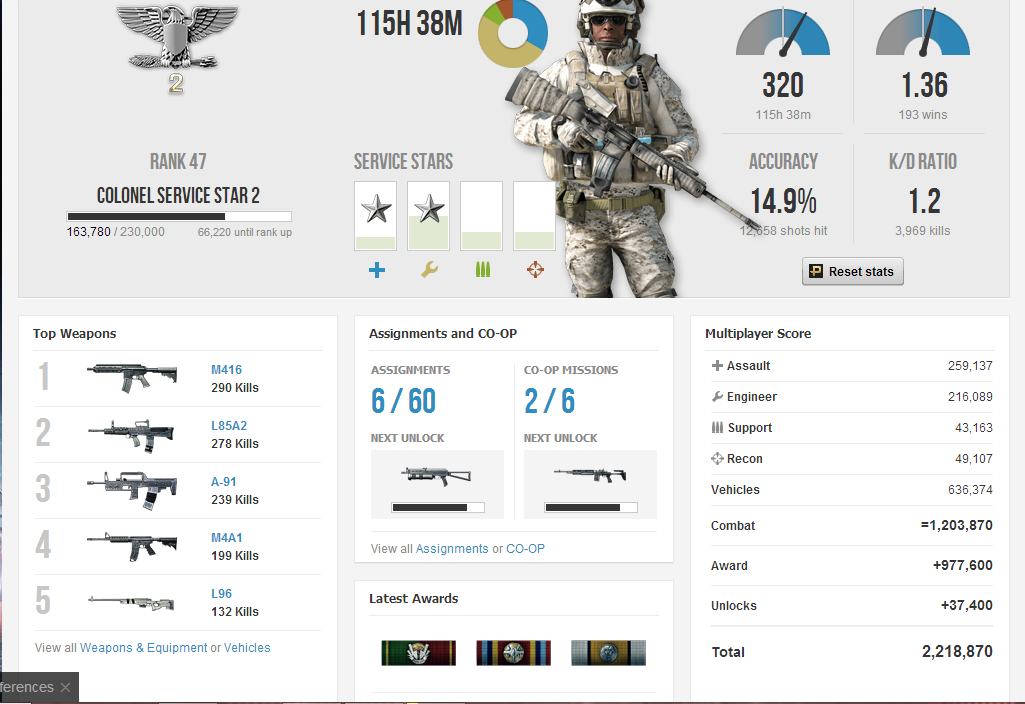This screenshot has width=1025, height=704.
Task: Click the Assault cross icon in Multiplayer Score
Action: pyautogui.click(x=717, y=365)
